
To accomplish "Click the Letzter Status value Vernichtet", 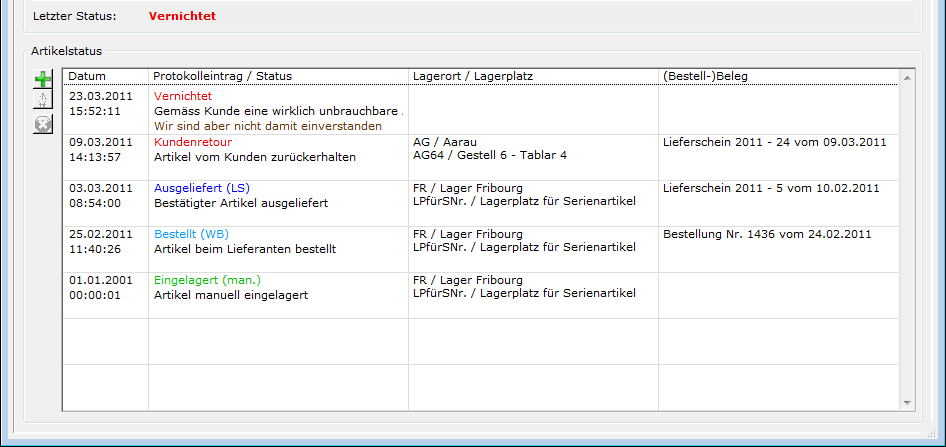I will point(181,16).
